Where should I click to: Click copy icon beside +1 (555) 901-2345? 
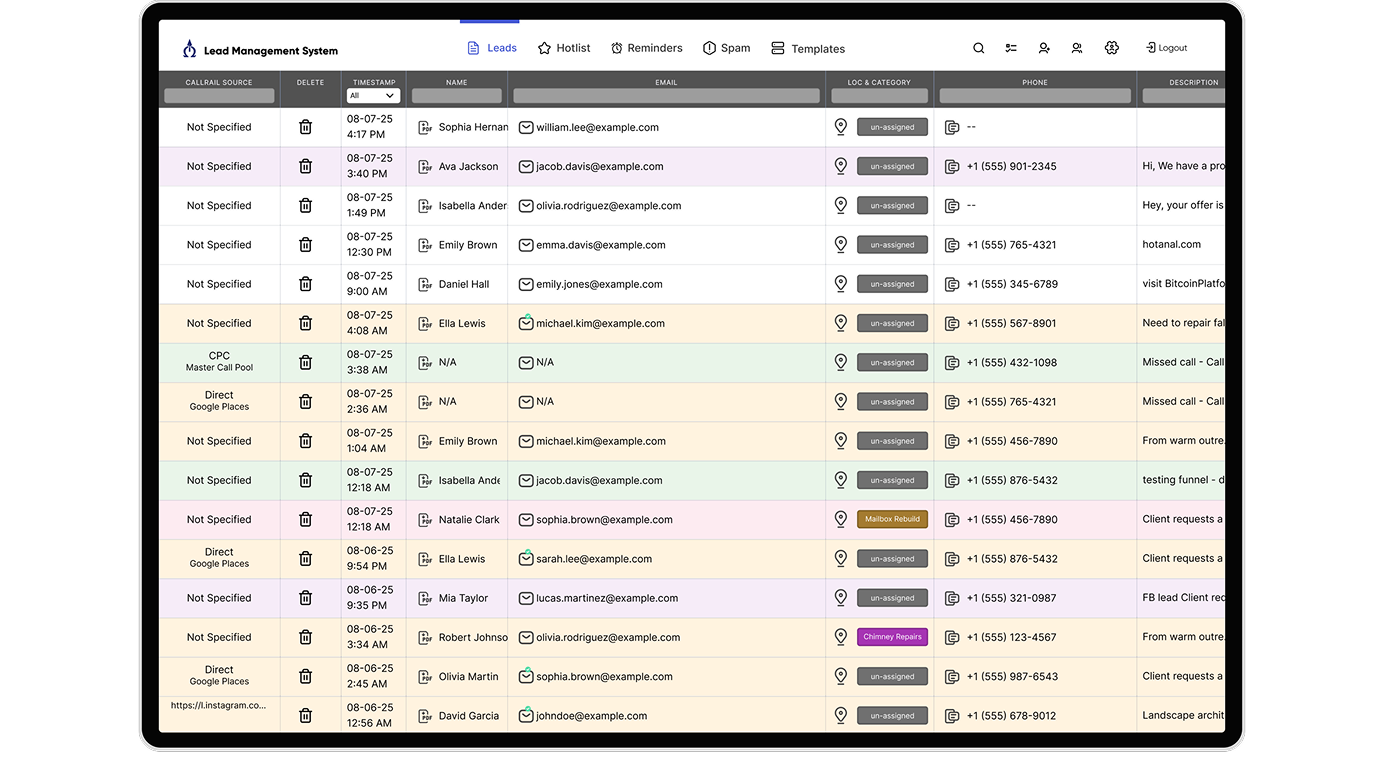point(952,167)
